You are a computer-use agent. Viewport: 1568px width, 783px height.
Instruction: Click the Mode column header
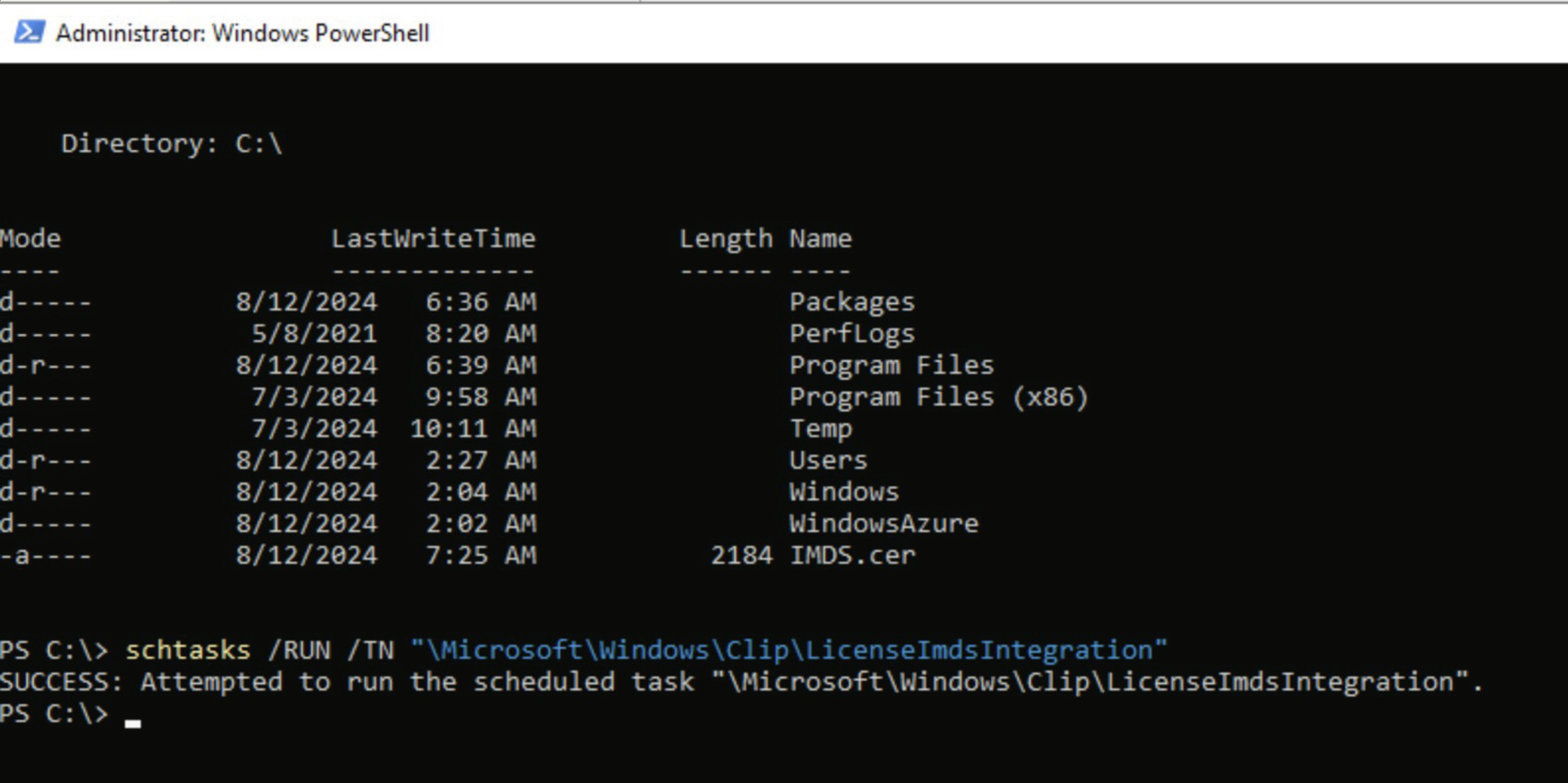click(x=30, y=238)
